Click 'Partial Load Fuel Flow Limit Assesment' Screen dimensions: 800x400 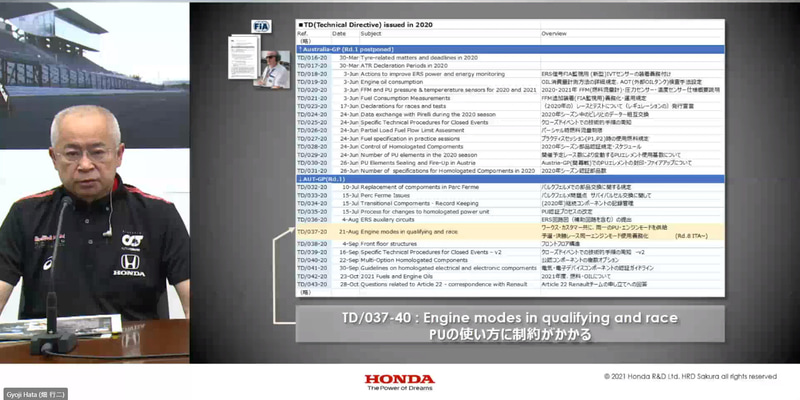click(412, 131)
